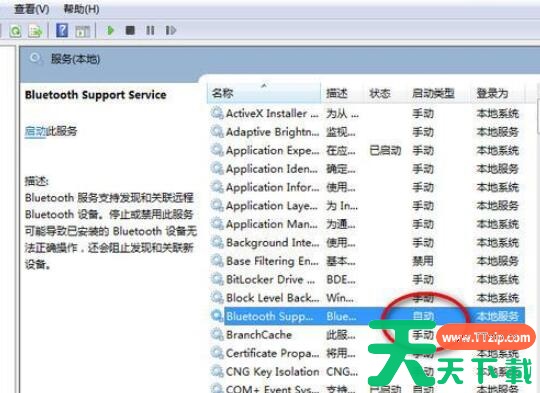Click the gear icon of Adaptive Brightness
This screenshot has height=393, width=540.
tap(217, 132)
